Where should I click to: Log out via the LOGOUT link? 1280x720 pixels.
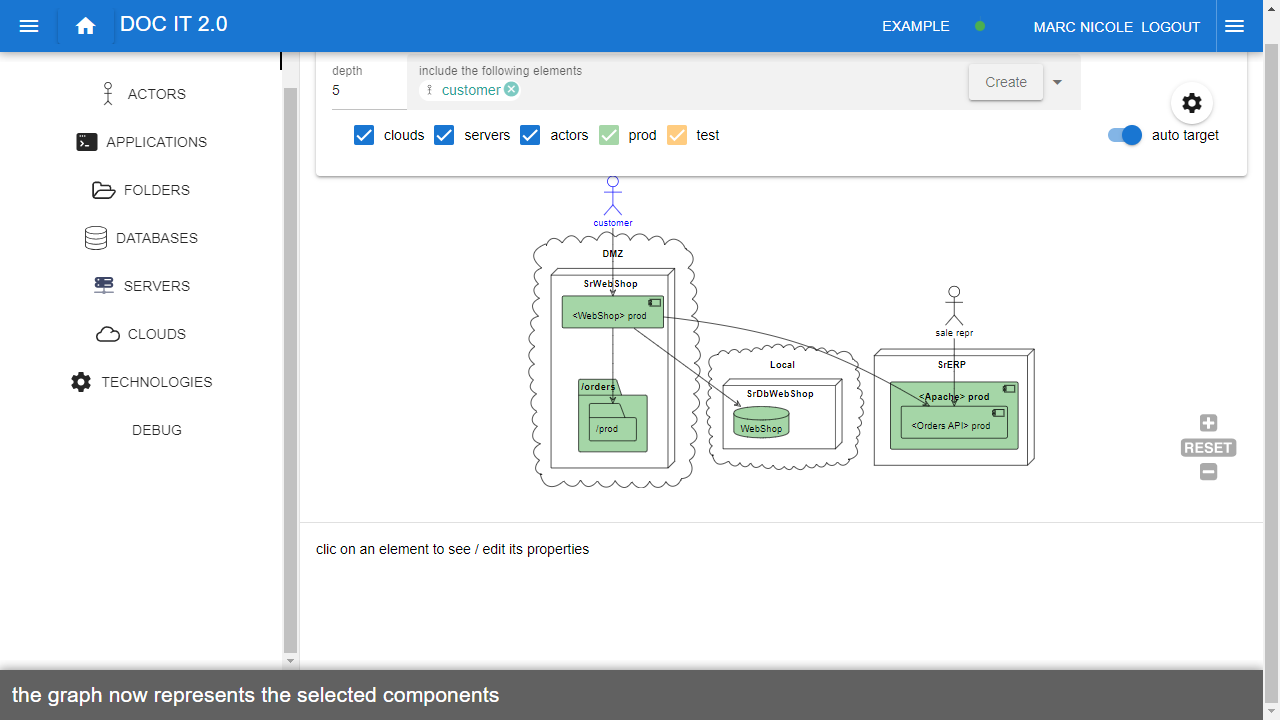pos(1170,27)
